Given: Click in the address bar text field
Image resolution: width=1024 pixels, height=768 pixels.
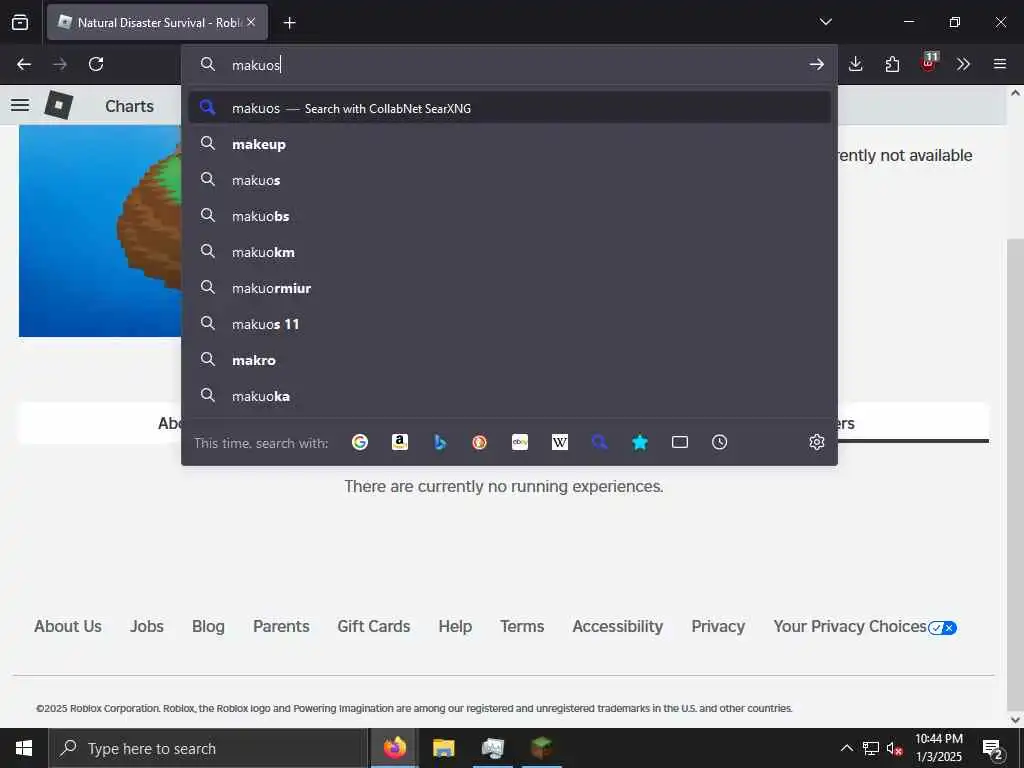Looking at the screenshot, I should 509,64.
